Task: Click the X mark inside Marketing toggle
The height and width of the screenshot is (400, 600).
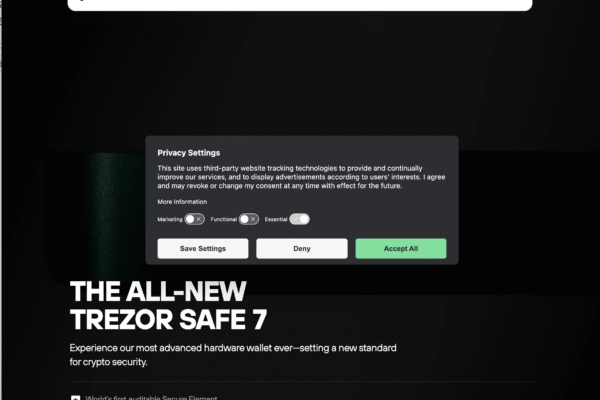Action: coord(199,219)
